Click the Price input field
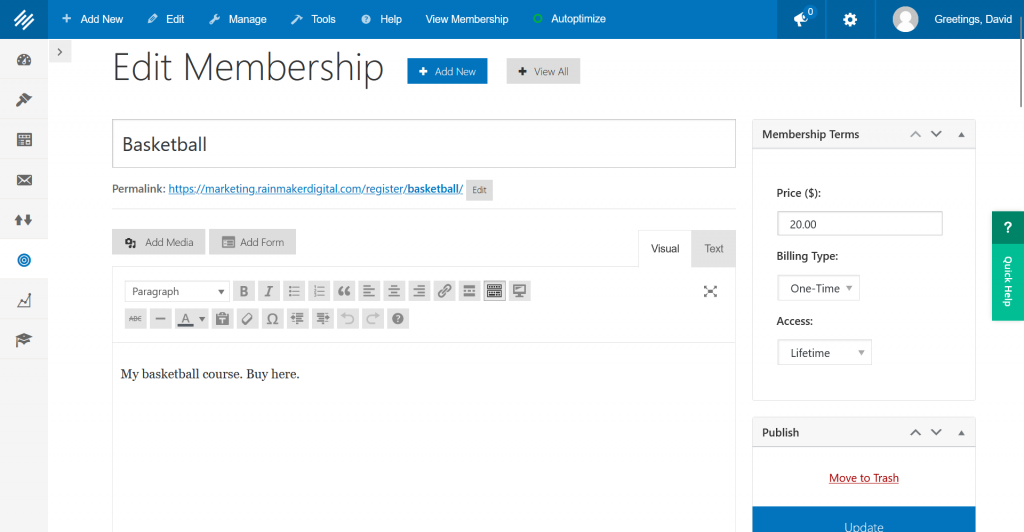Viewport: 1024px width, 532px height. (x=860, y=224)
